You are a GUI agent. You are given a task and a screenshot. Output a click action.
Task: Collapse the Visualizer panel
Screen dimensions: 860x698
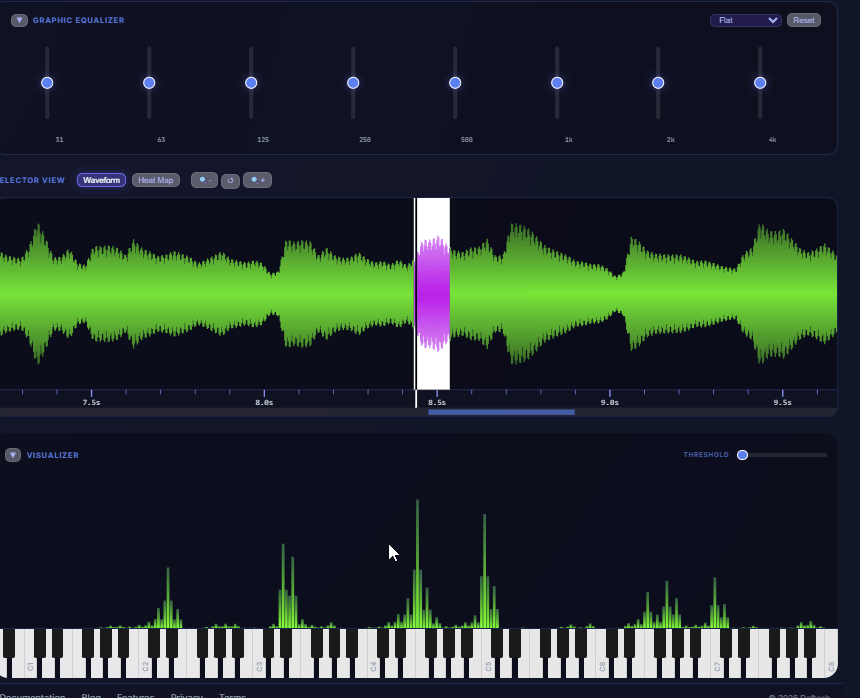coord(13,455)
